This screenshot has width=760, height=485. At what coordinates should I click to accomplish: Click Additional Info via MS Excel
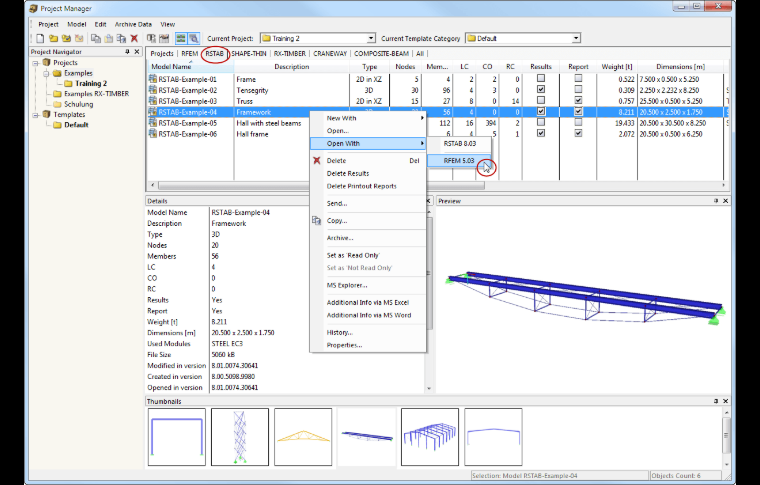(368, 302)
